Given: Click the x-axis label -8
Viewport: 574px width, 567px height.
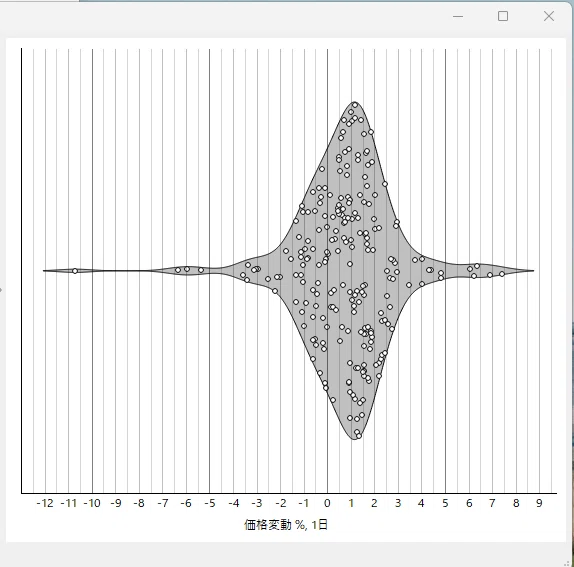Looking at the screenshot, I should click(139, 503).
